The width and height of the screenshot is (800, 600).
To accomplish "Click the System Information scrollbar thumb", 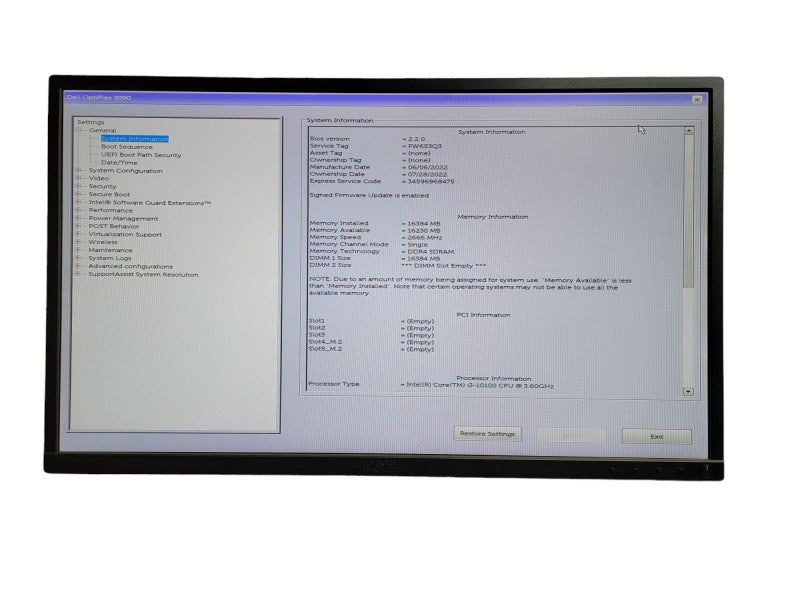I will 689,211.
